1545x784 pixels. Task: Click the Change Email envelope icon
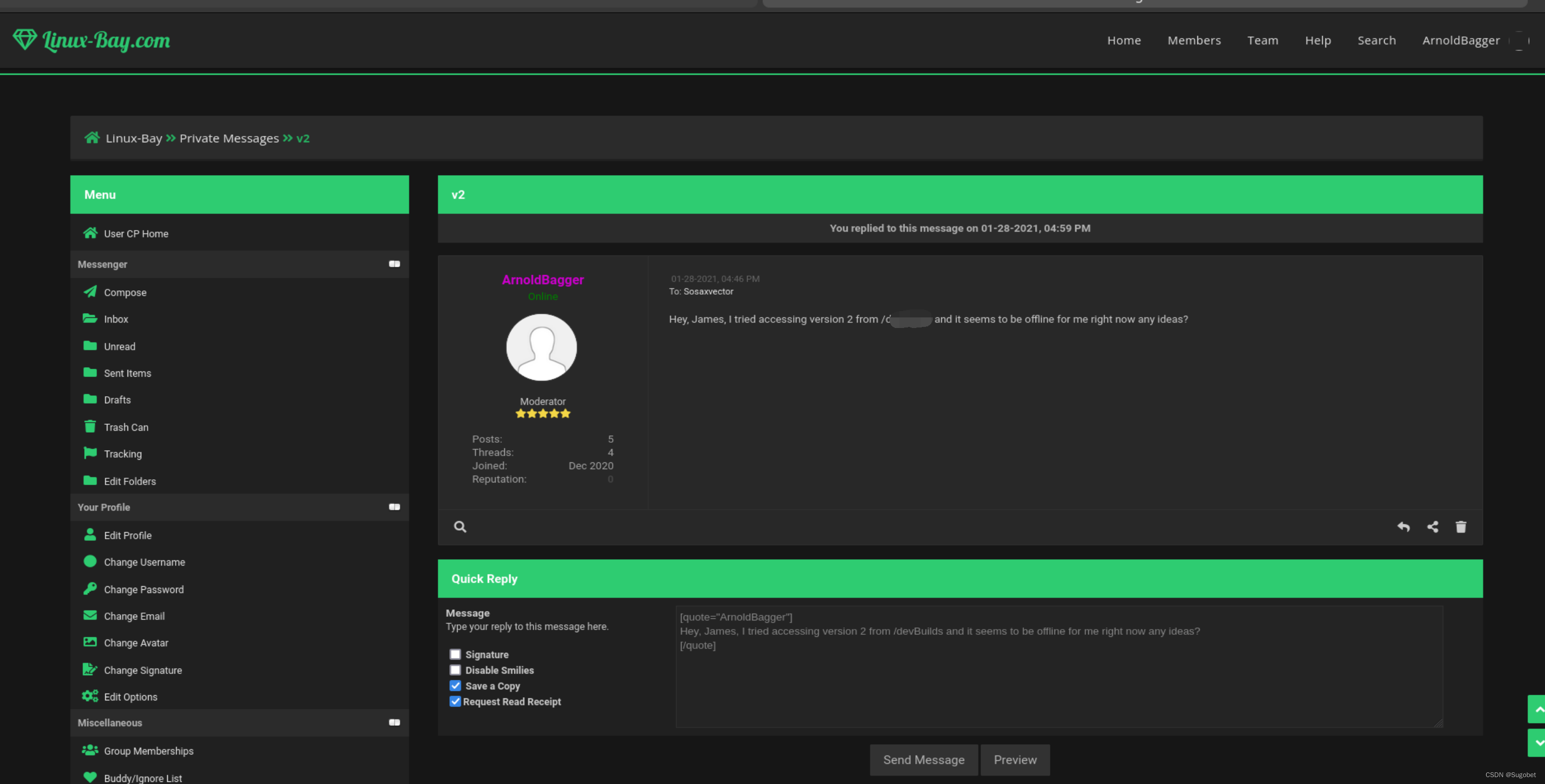click(x=90, y=615)
